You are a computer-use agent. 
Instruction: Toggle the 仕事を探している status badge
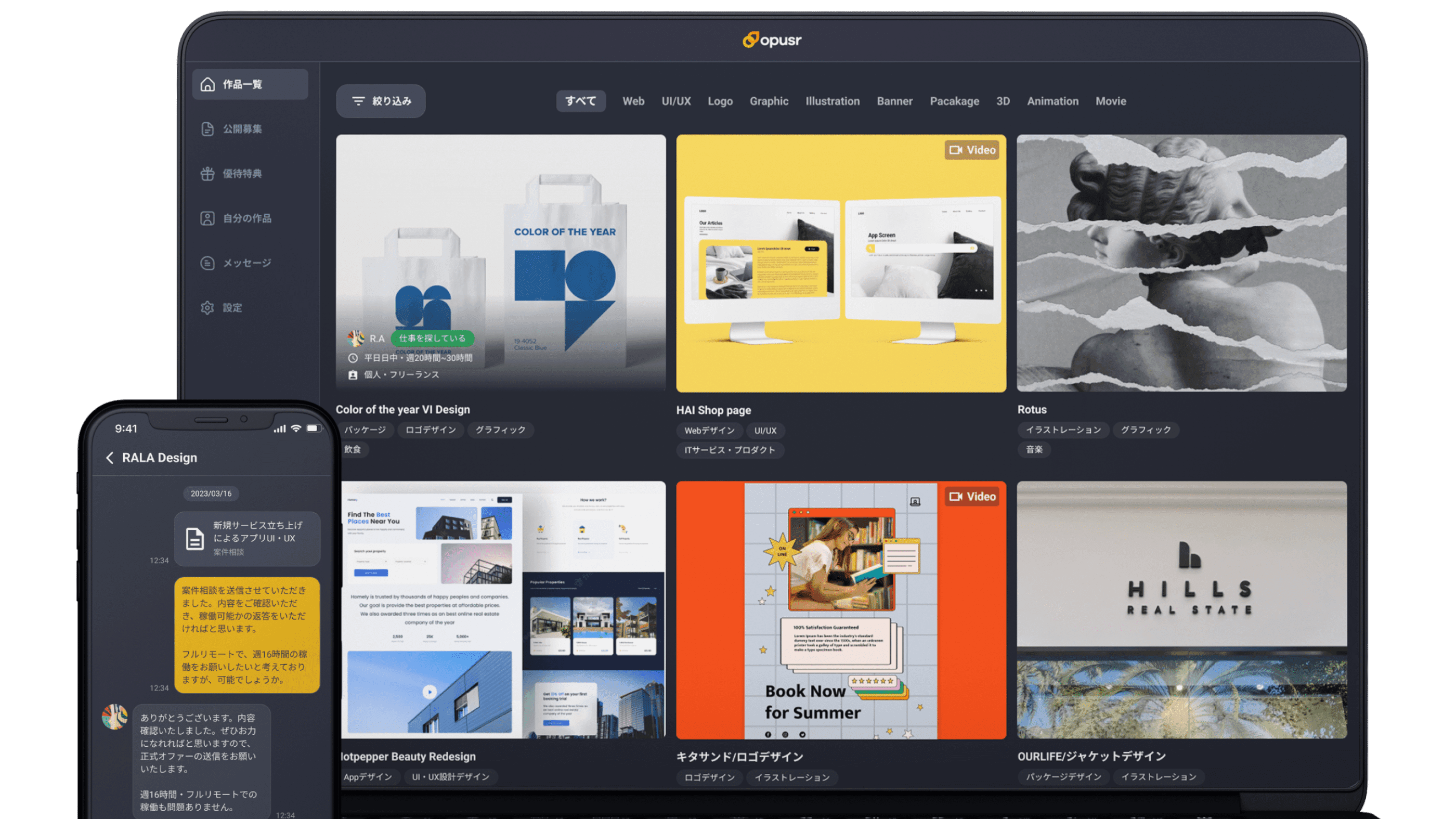[x=433, y=337]
